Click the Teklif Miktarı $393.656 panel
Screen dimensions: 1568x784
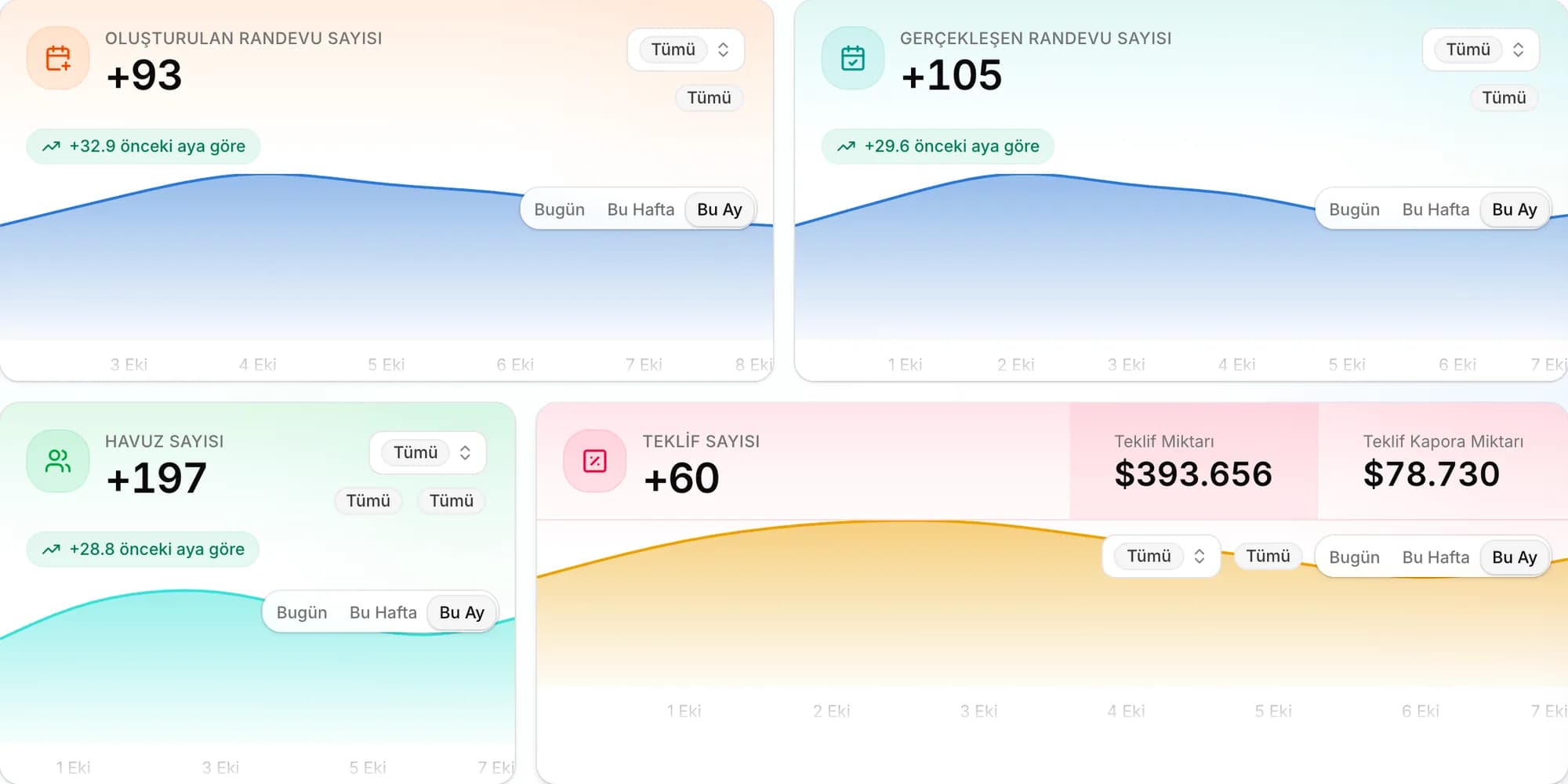coord(1194,461)
